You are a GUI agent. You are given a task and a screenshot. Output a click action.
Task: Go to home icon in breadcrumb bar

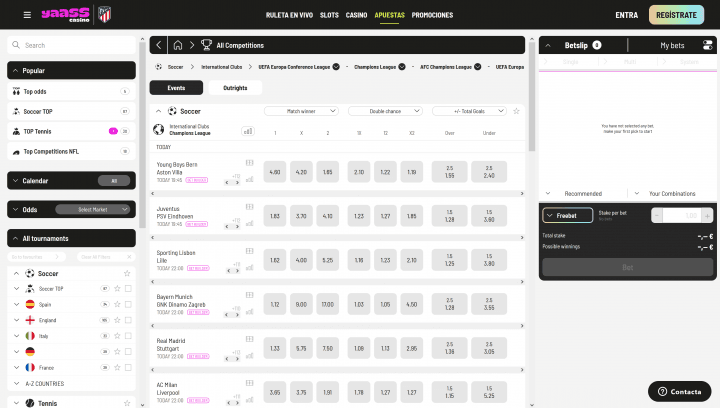178,45
